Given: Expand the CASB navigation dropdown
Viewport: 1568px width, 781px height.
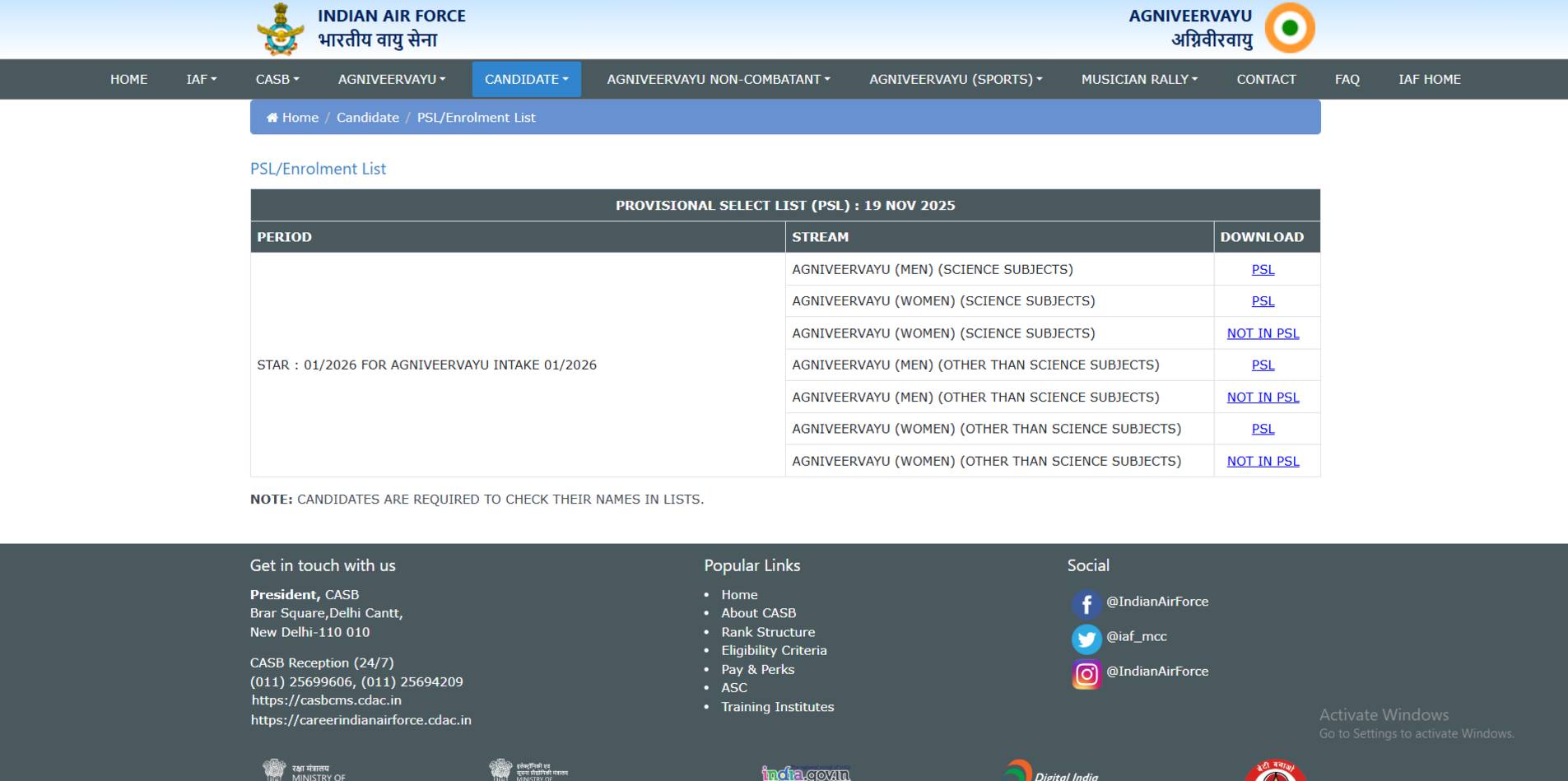Looking at the screenshot, I should coord(277,79).
